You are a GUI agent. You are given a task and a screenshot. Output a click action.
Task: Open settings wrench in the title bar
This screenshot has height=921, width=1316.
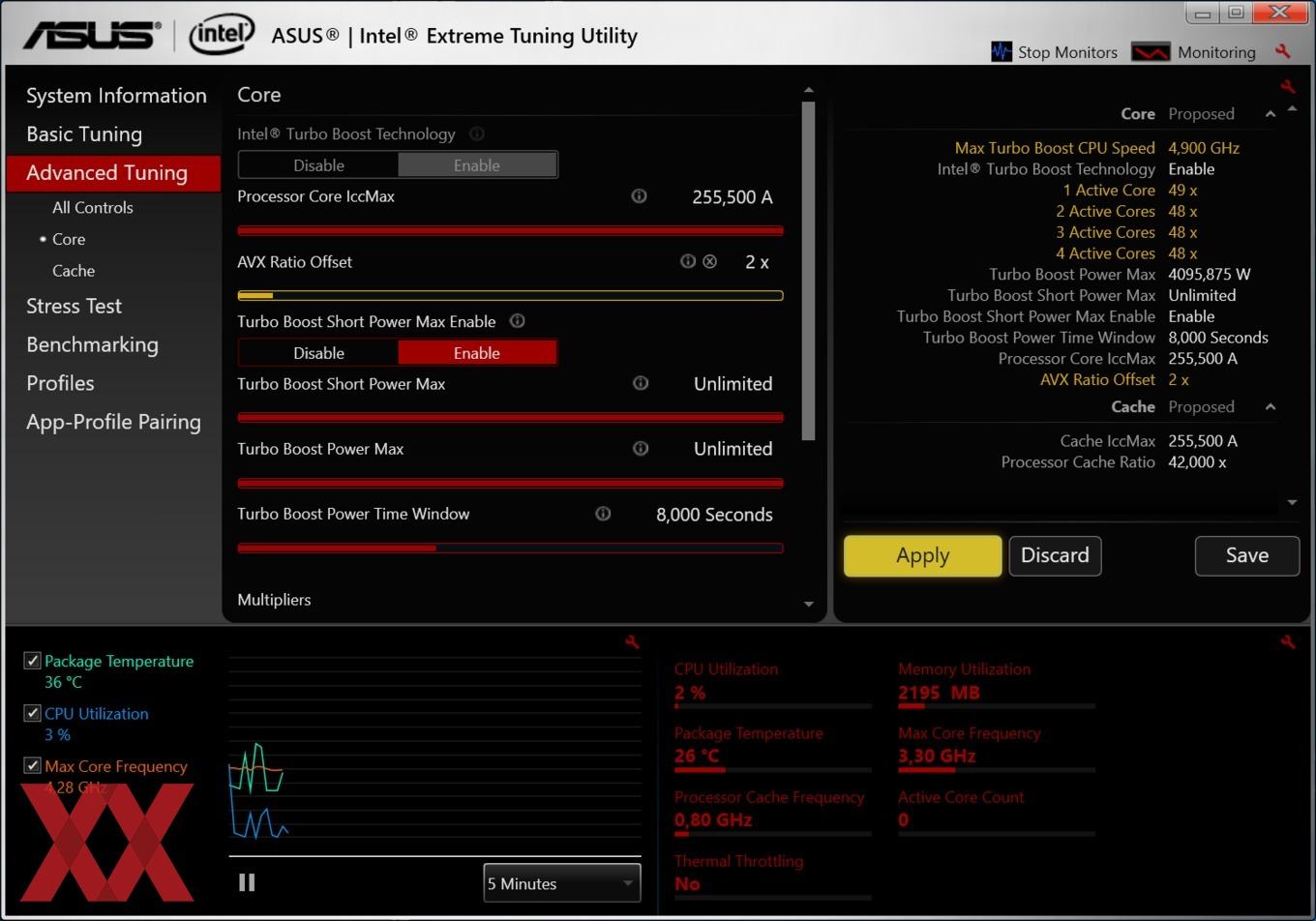pos(1283,51)
